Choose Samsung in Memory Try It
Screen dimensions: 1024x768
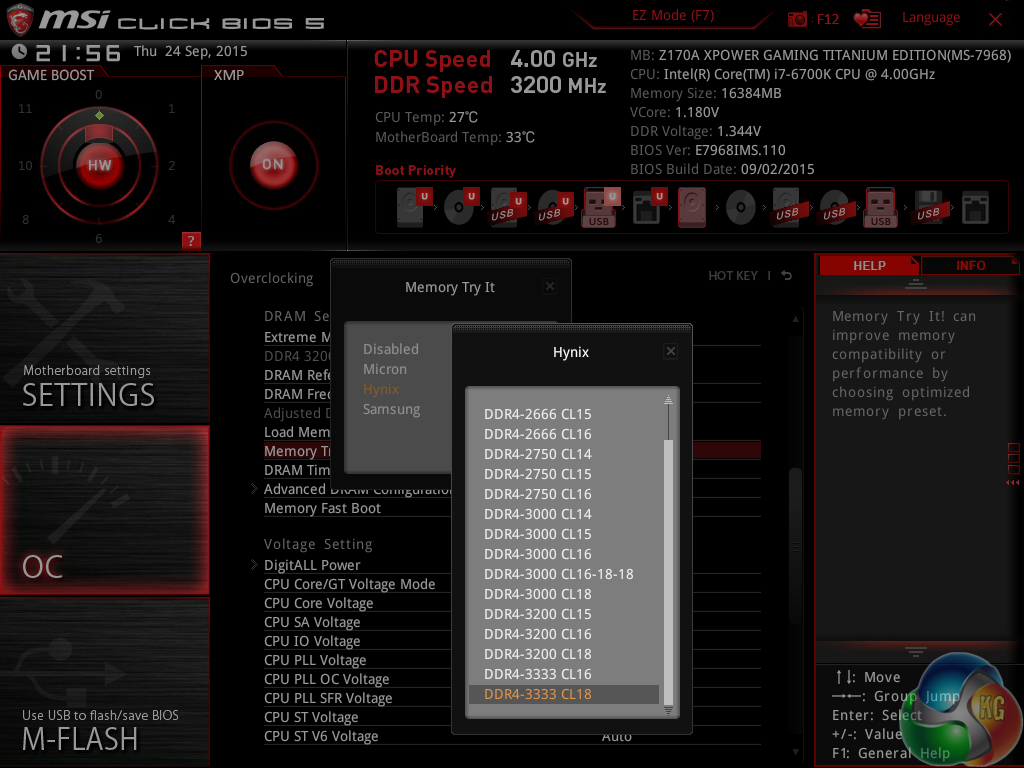point(391,409)
